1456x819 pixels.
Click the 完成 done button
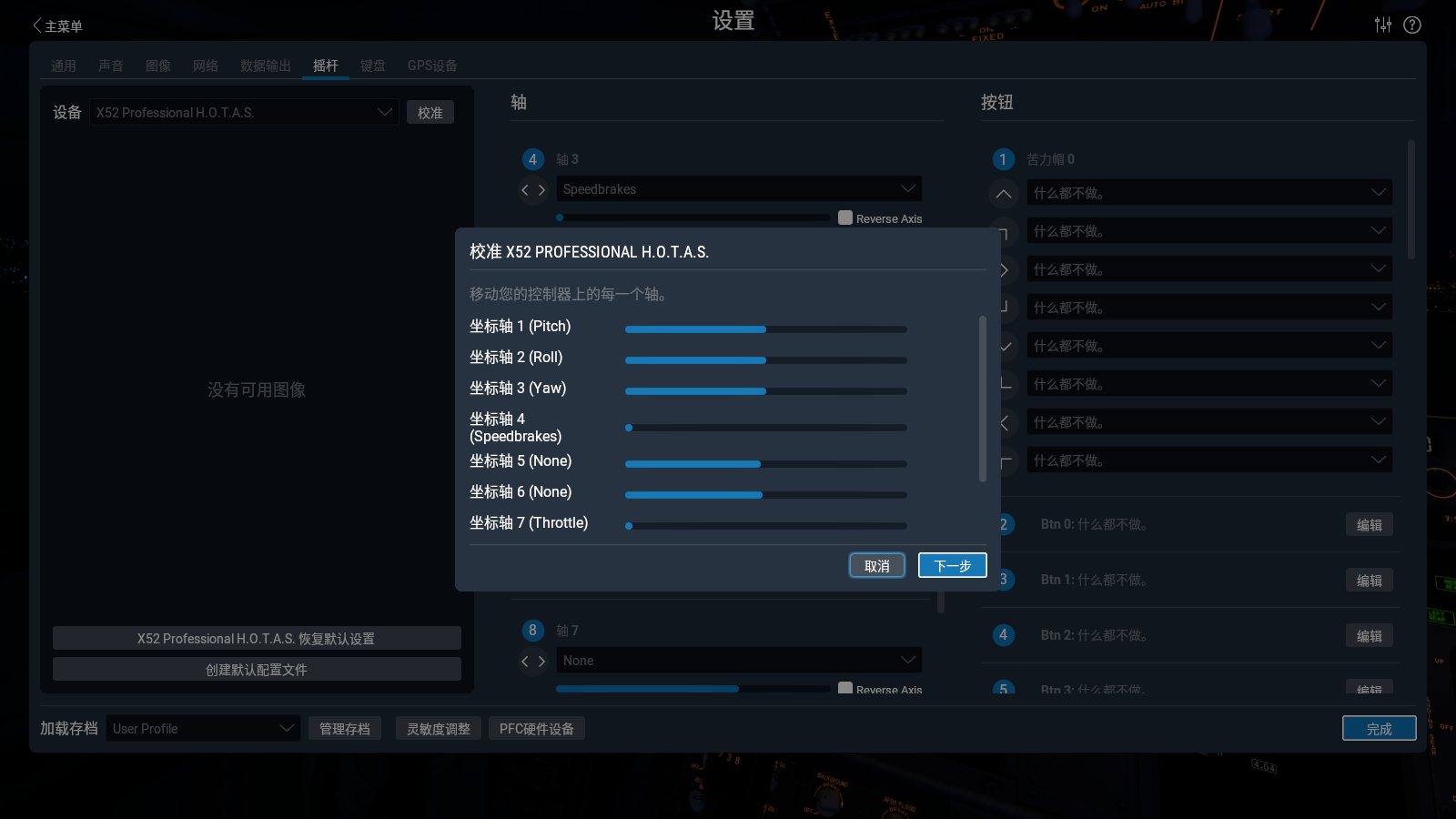pyautogui.click(x=1380, y=728)
